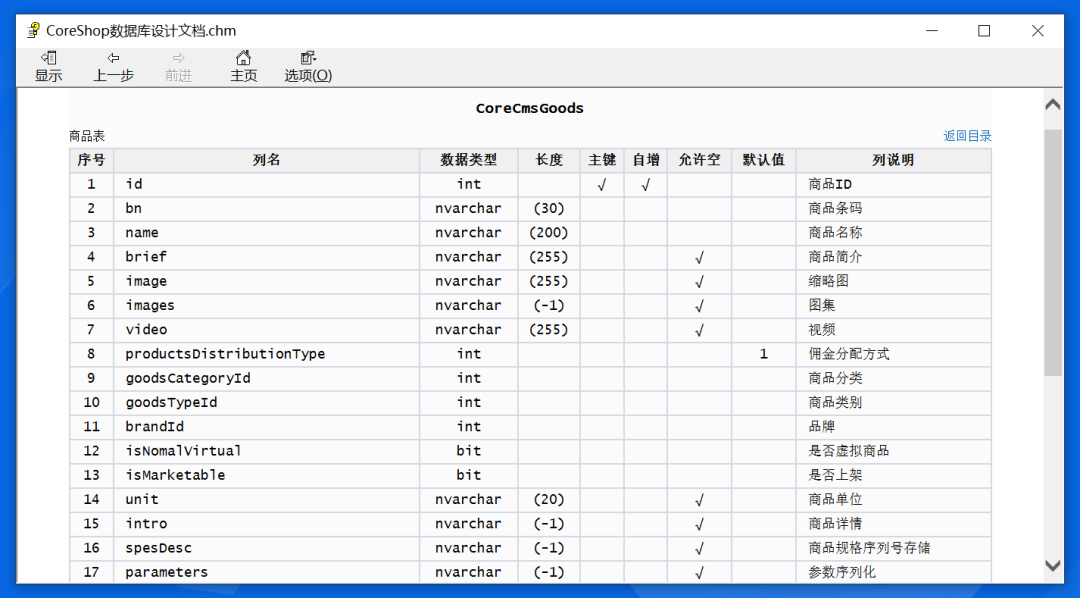
Task: Click the (200) length cell of name row
Action: 549,232
